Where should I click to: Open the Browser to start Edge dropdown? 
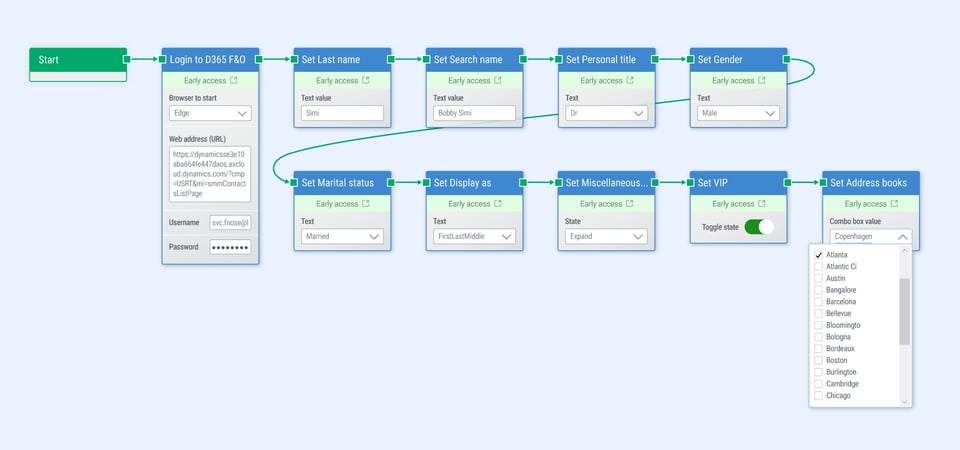pyautogui.click(x=210, y=113)
